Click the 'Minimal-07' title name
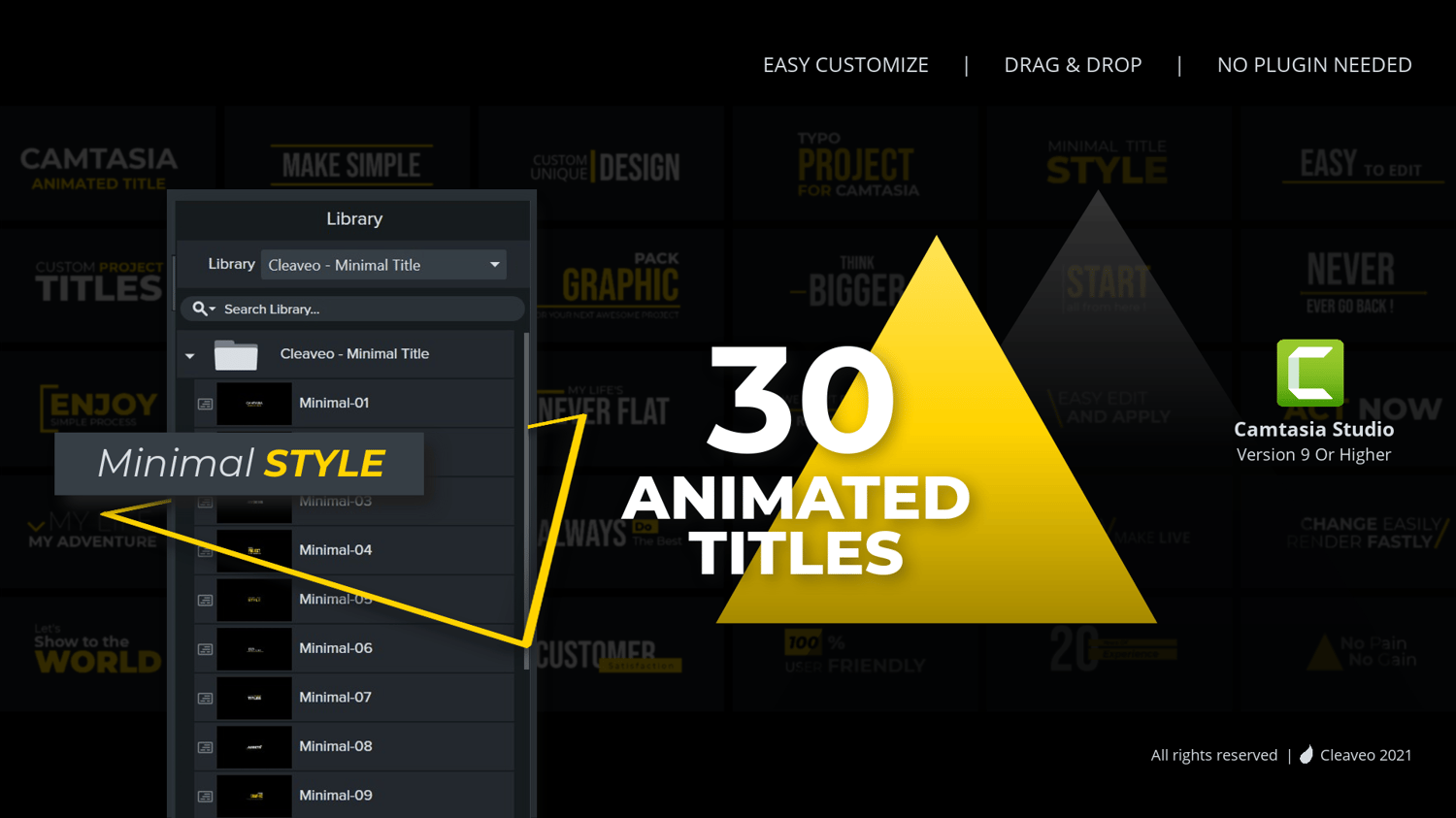The width and height of the screenshot is (1456, 818). click(x=335, y=697)
